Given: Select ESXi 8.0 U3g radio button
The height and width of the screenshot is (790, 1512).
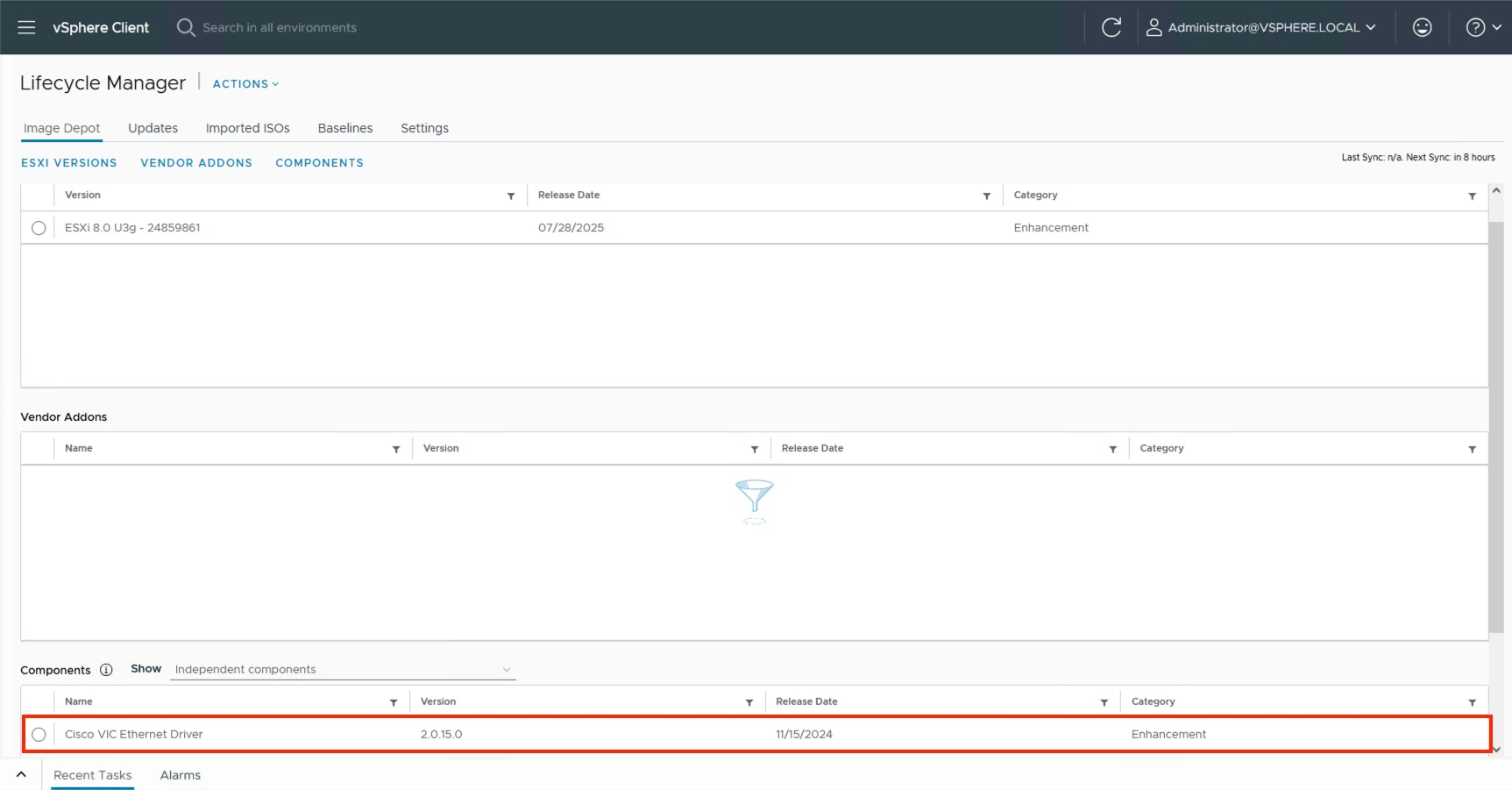Looking at the screenshot, I should (x=39, y=228).
